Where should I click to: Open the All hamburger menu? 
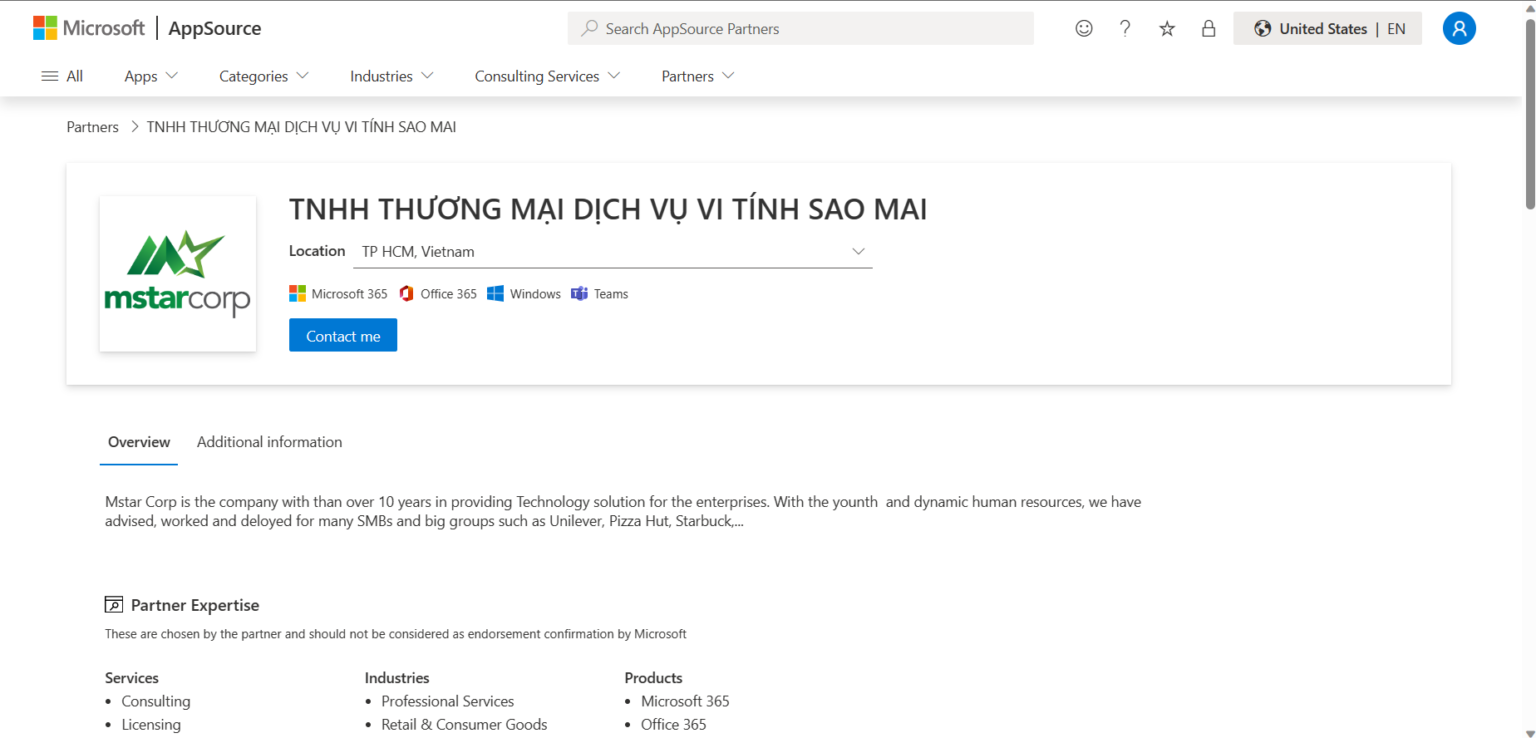pyautogui.click(x=48, y=75)
